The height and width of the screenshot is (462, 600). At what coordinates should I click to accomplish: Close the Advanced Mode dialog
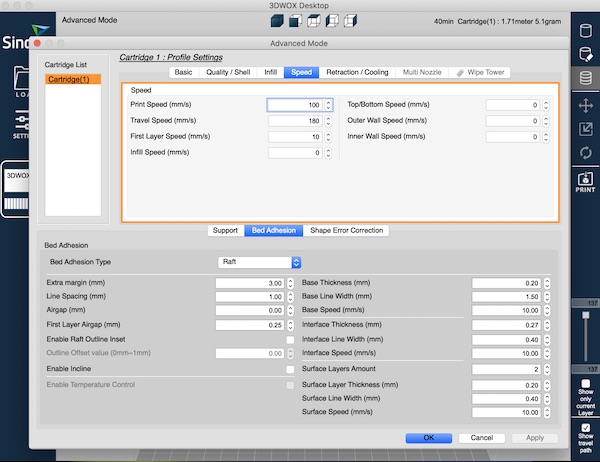(37, 43)
